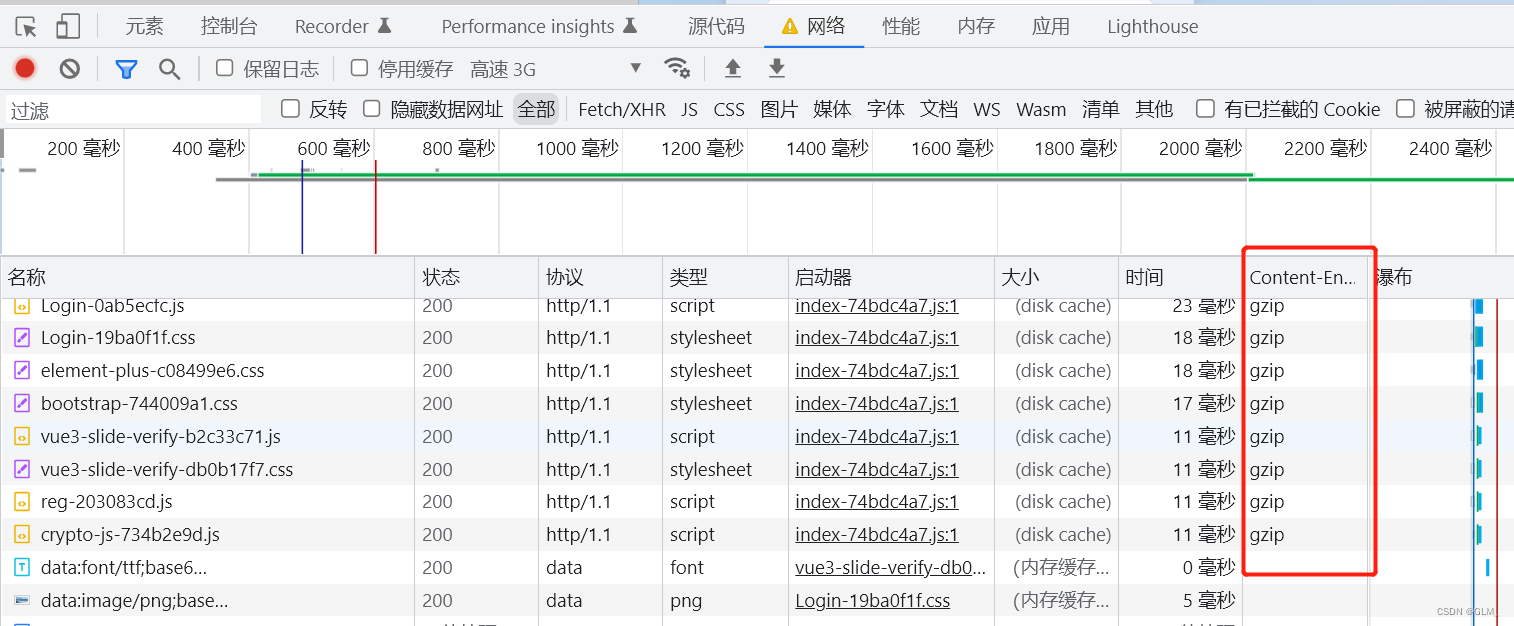Filter requests by 图片 type
Screen dimensions: 1514x626
tap(779, 109)
